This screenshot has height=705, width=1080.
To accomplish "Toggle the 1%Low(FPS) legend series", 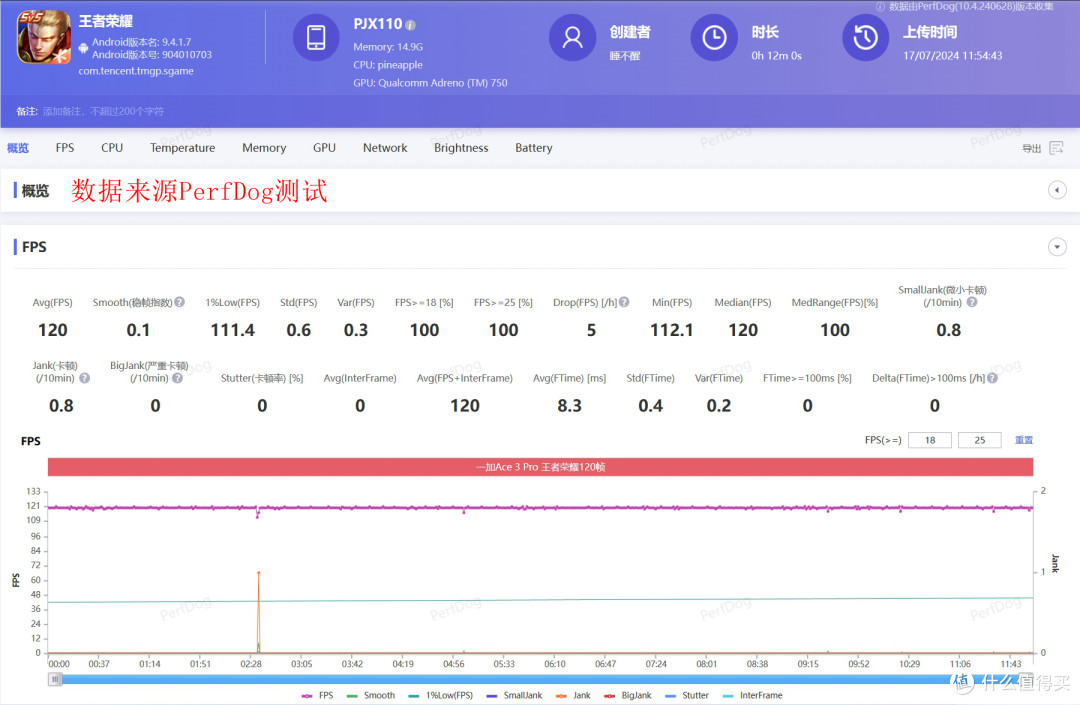I will (x=441, y=695).
